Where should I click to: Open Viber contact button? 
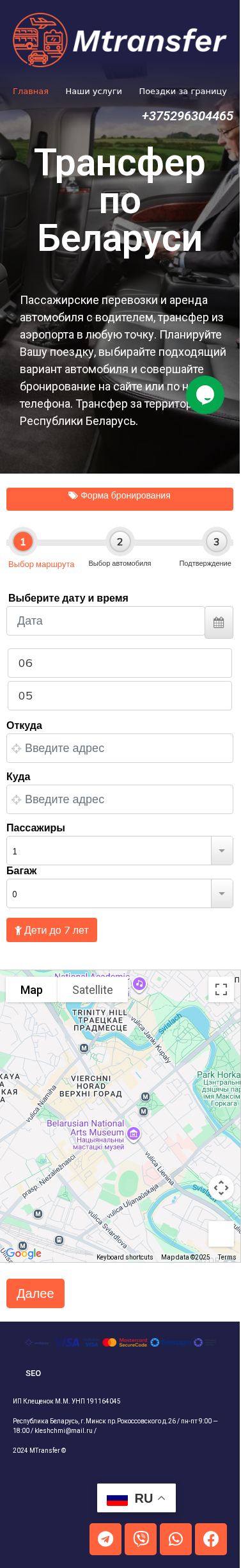[x=141, y=1539]
